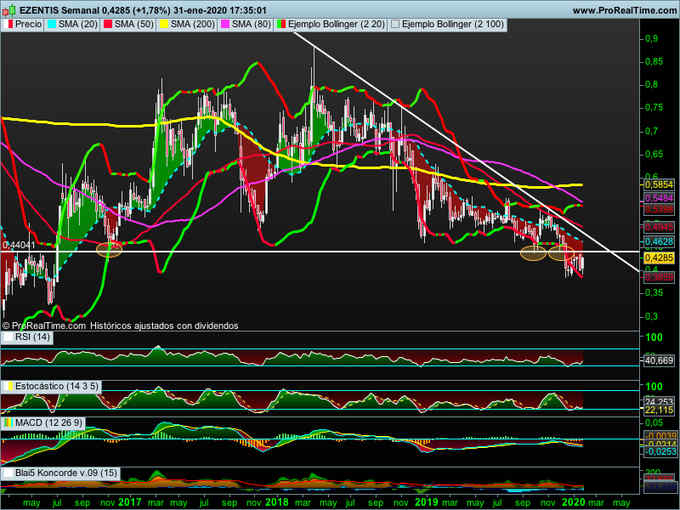Click the candlestick chart icon beside EZENTIS title

pos(9,10)
